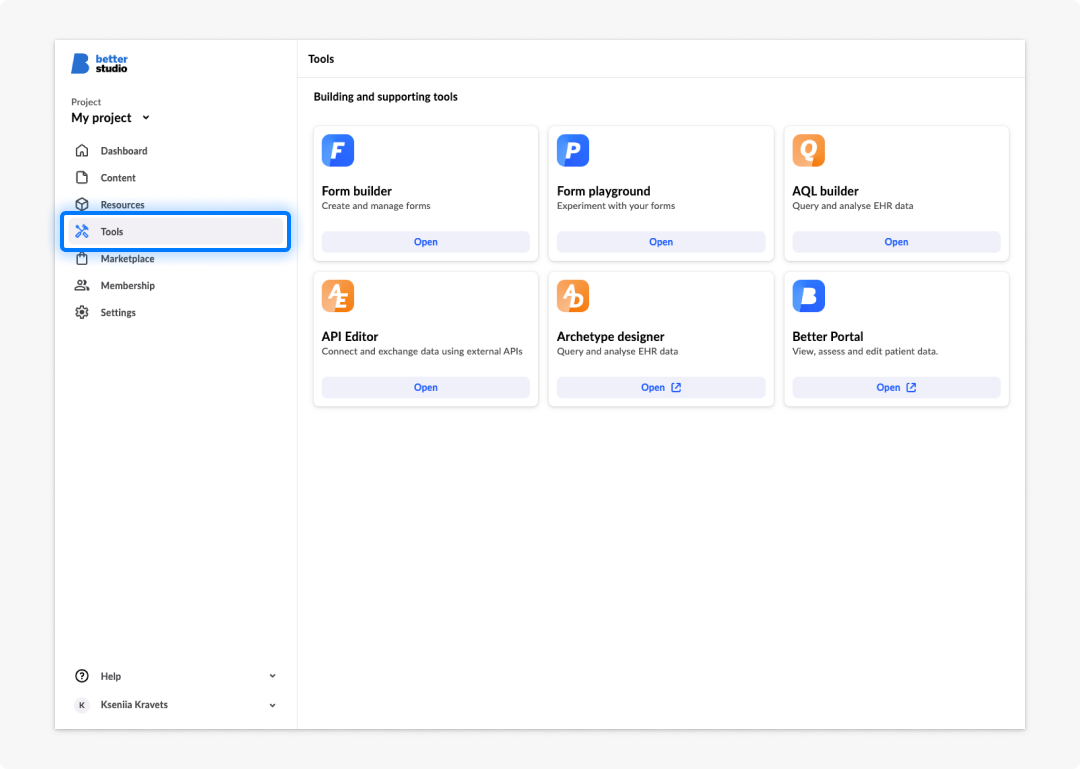Click the Tools wrench icon

pyautogui.click(x=82, y=232)
